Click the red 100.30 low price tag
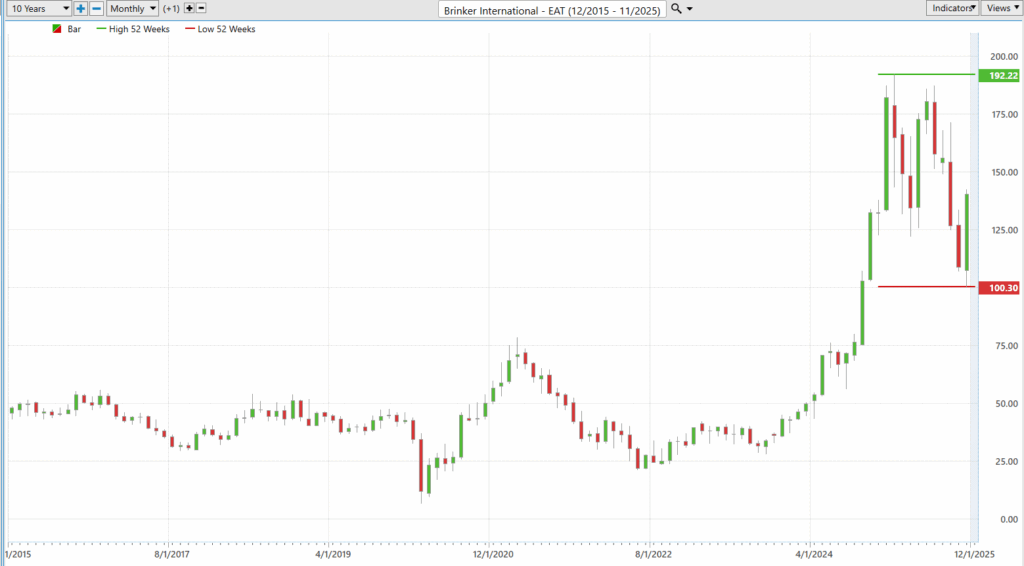This screenshot has width=1024, height=566. pos(999,288)
